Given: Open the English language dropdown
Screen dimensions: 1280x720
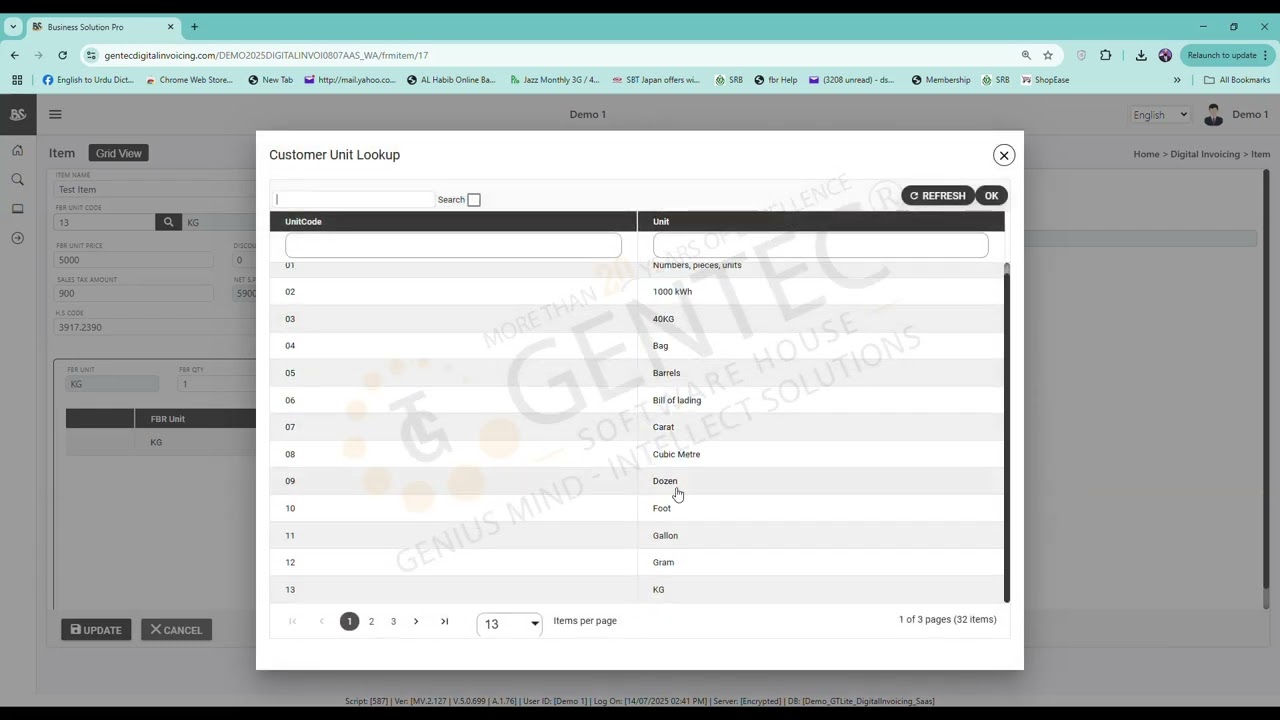Looking at the screenshot, I should pyautogui.click(x=1160, y=114).
